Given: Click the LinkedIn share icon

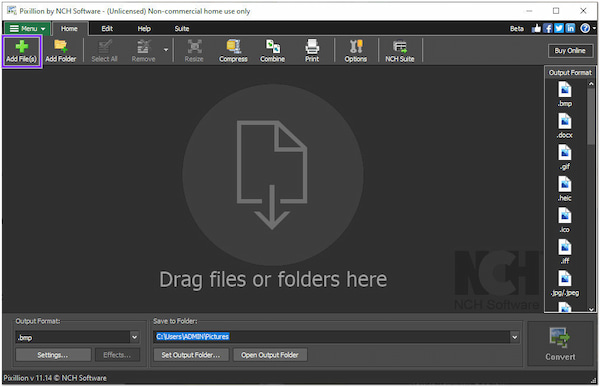Looking at the screenshot, I should [570, 28].
